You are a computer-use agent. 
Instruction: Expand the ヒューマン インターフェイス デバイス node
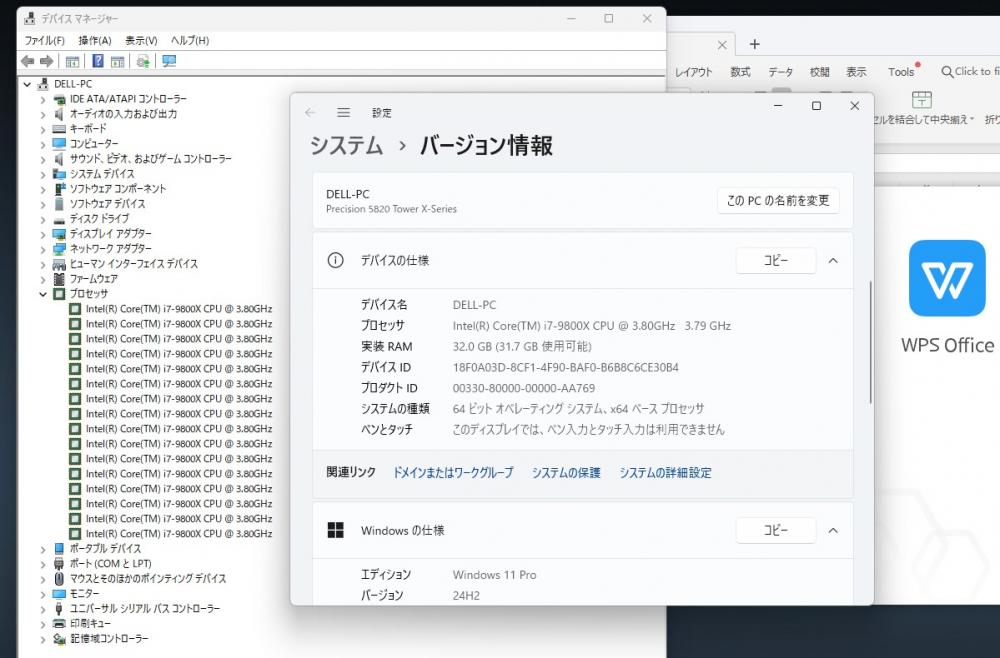pos(43,264)
